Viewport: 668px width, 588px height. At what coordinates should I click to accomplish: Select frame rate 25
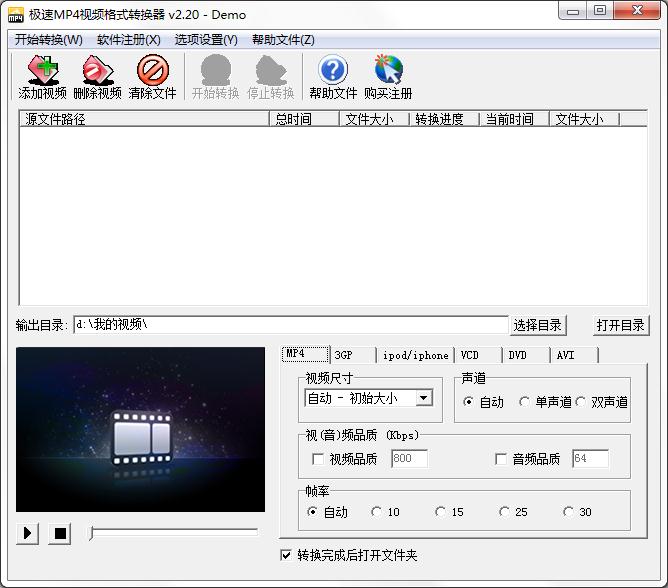(x=504, y=512)
